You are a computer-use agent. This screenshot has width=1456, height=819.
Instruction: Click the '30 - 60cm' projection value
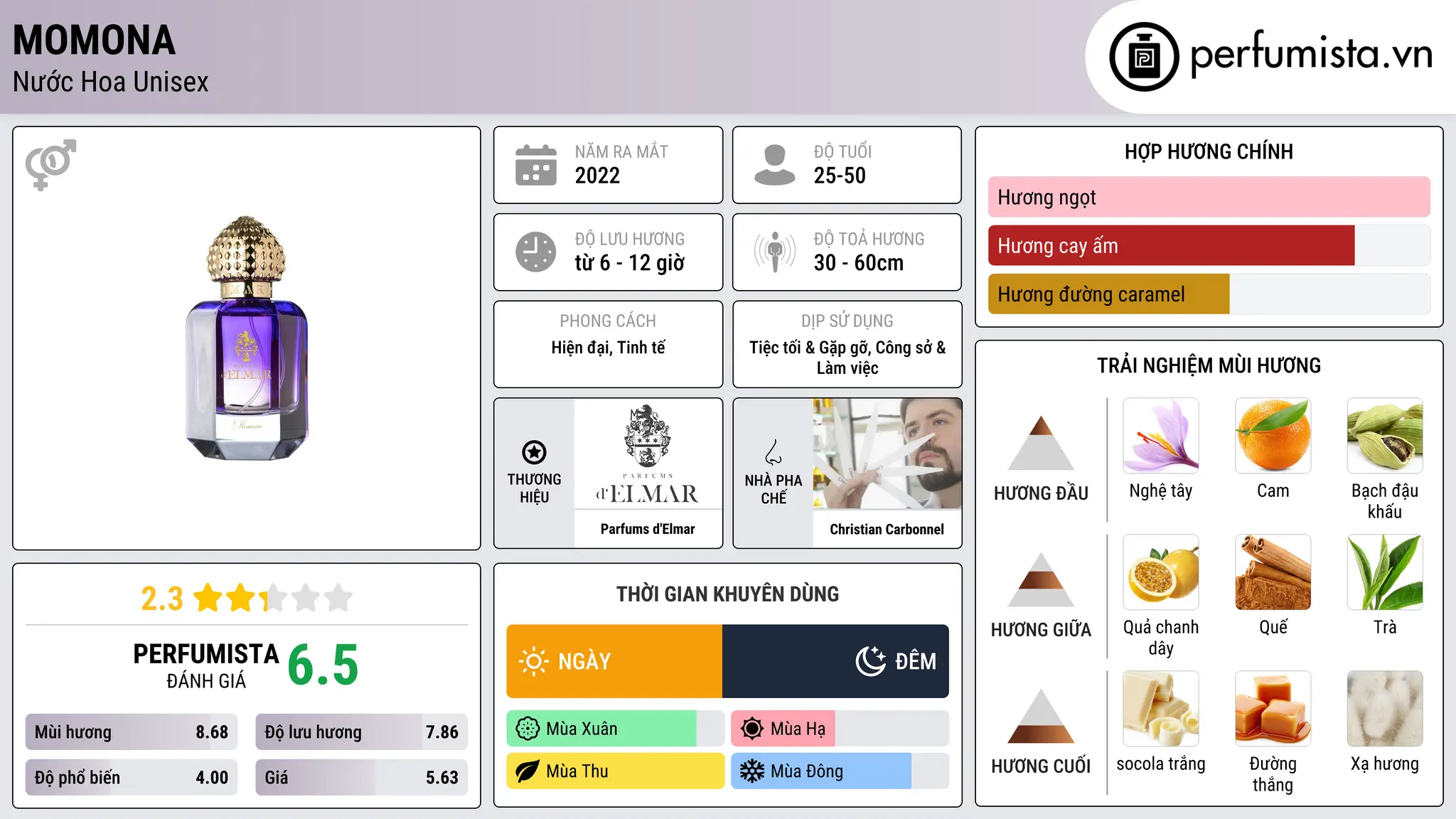859,263
